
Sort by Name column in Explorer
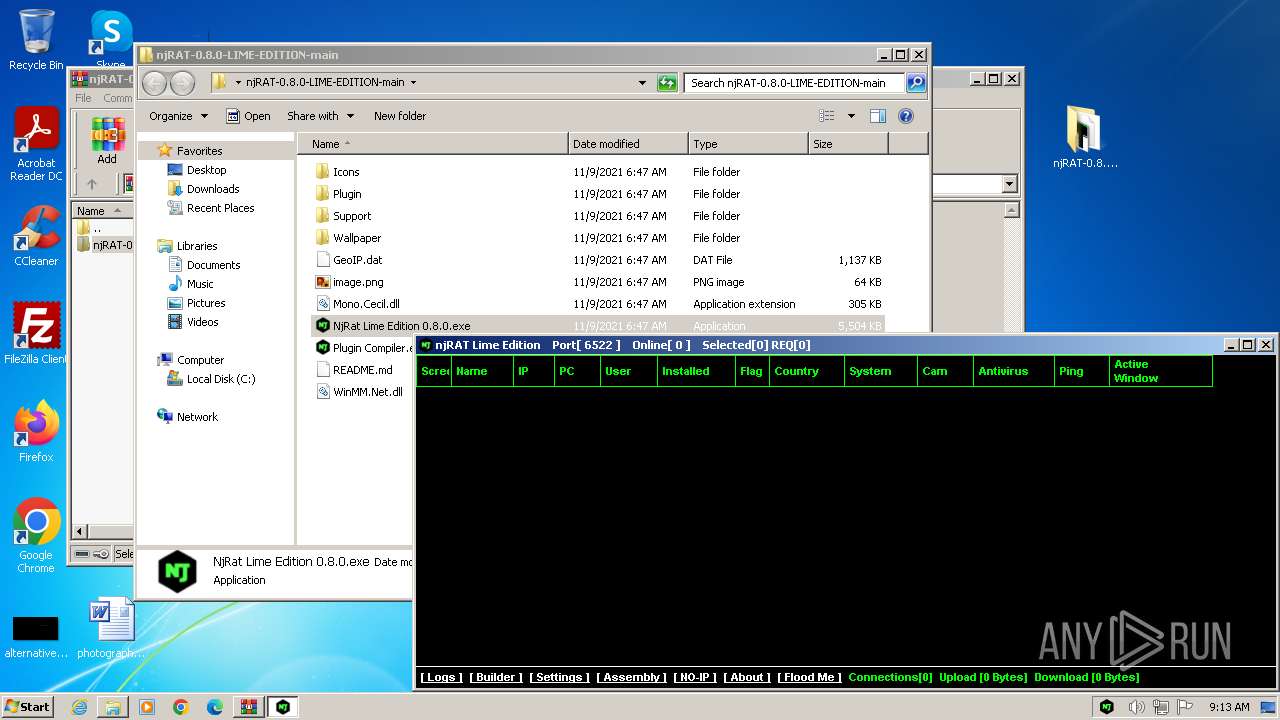(435, 144)
